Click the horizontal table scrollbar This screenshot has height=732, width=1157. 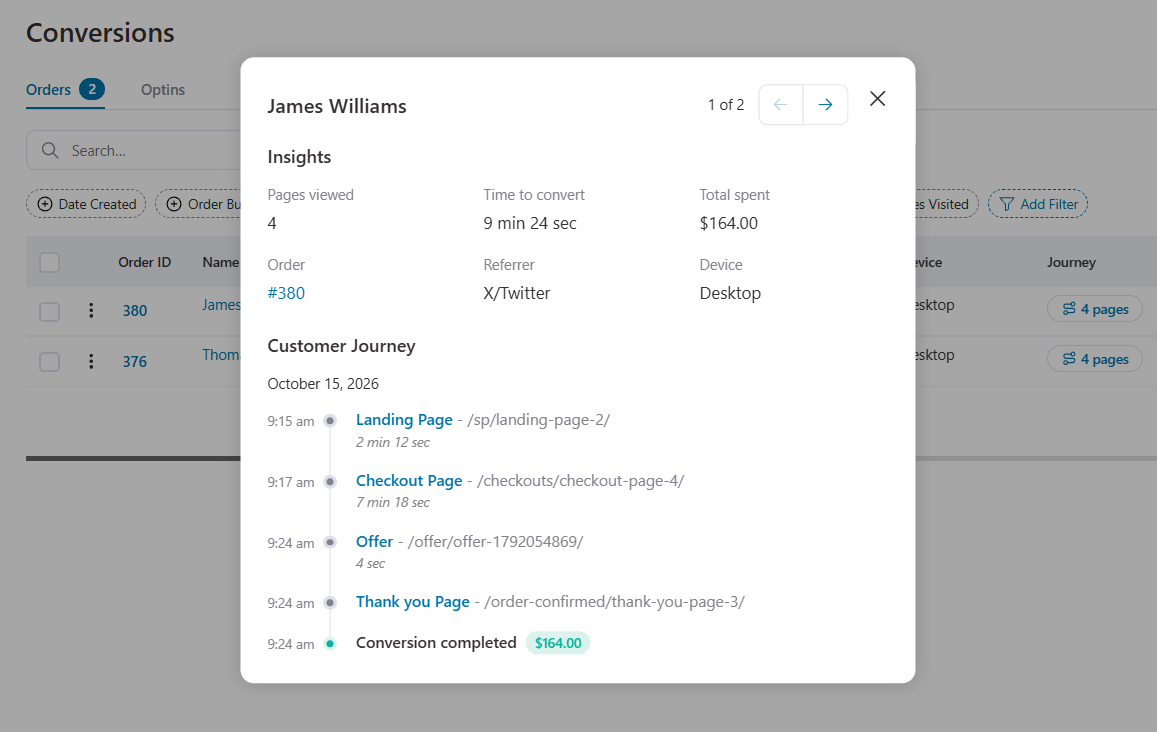(133, 458)
